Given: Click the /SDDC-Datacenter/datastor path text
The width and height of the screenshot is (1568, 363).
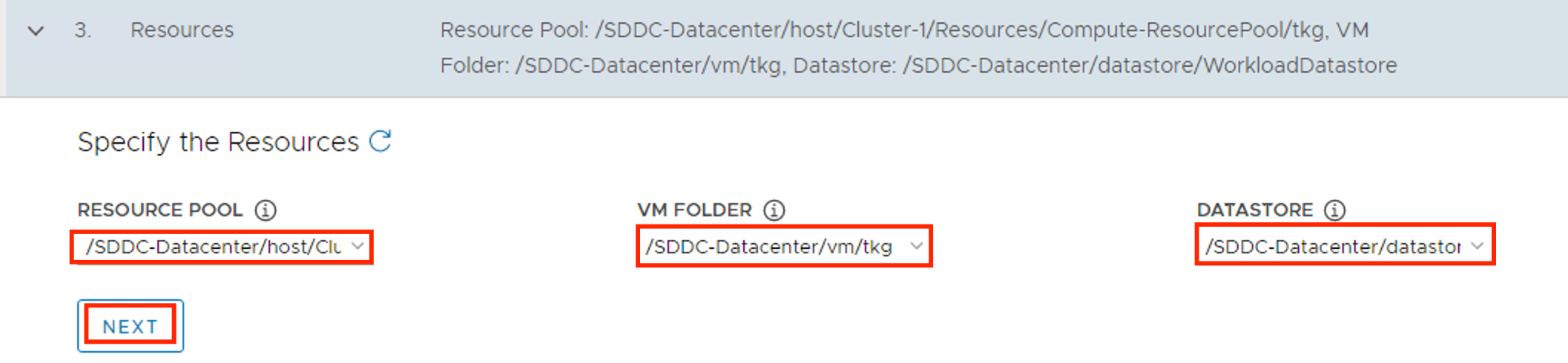Looking at the screenshot, I should coord(1333,247).
